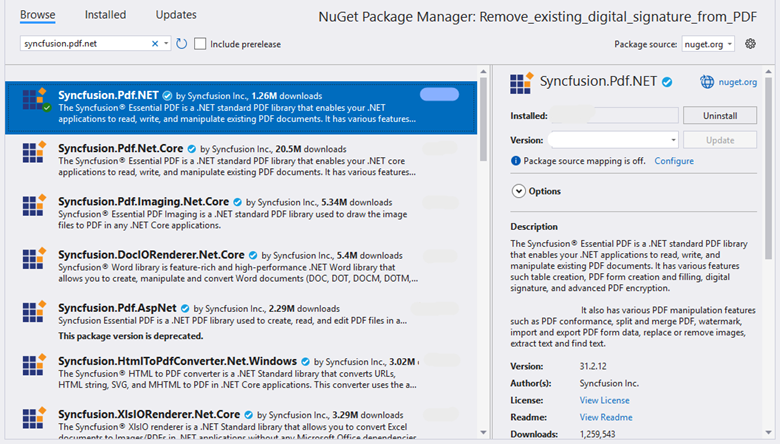The height and width of the screenshot is (444, 780).
Task: Click the package list scroll up arrow
Action: (x=484, y=72)
